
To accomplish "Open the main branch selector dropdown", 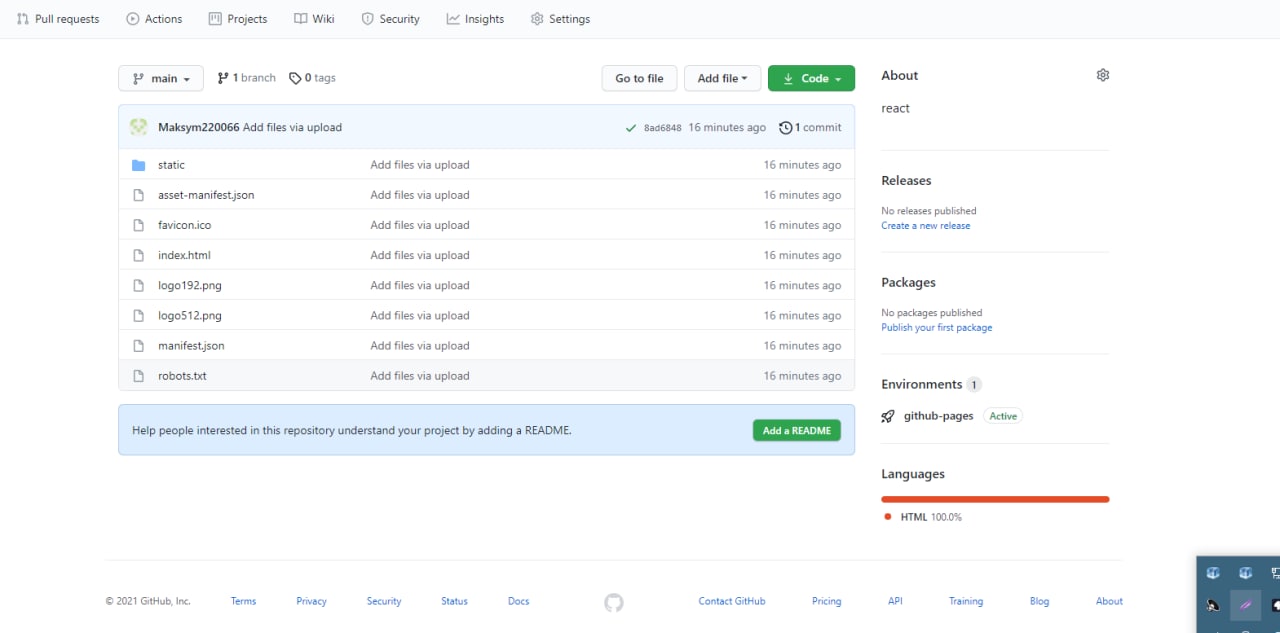I will (161, 78).
